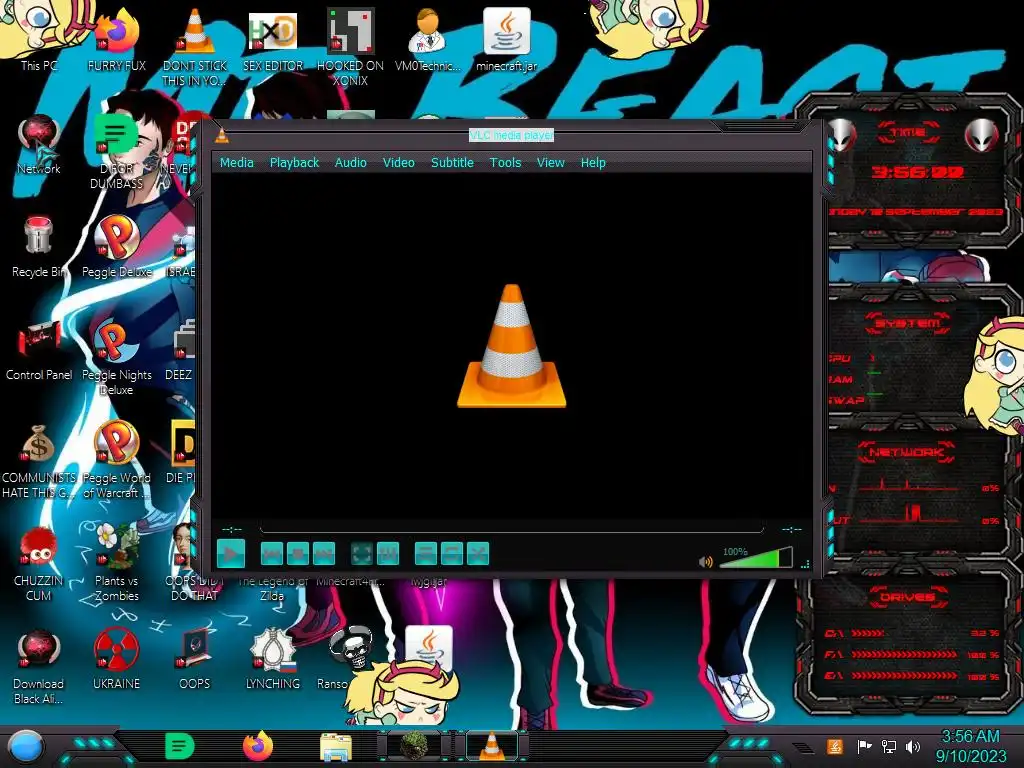Click the network tray icon
Viewport: 1024px width, 768px height.
[889, 746]
